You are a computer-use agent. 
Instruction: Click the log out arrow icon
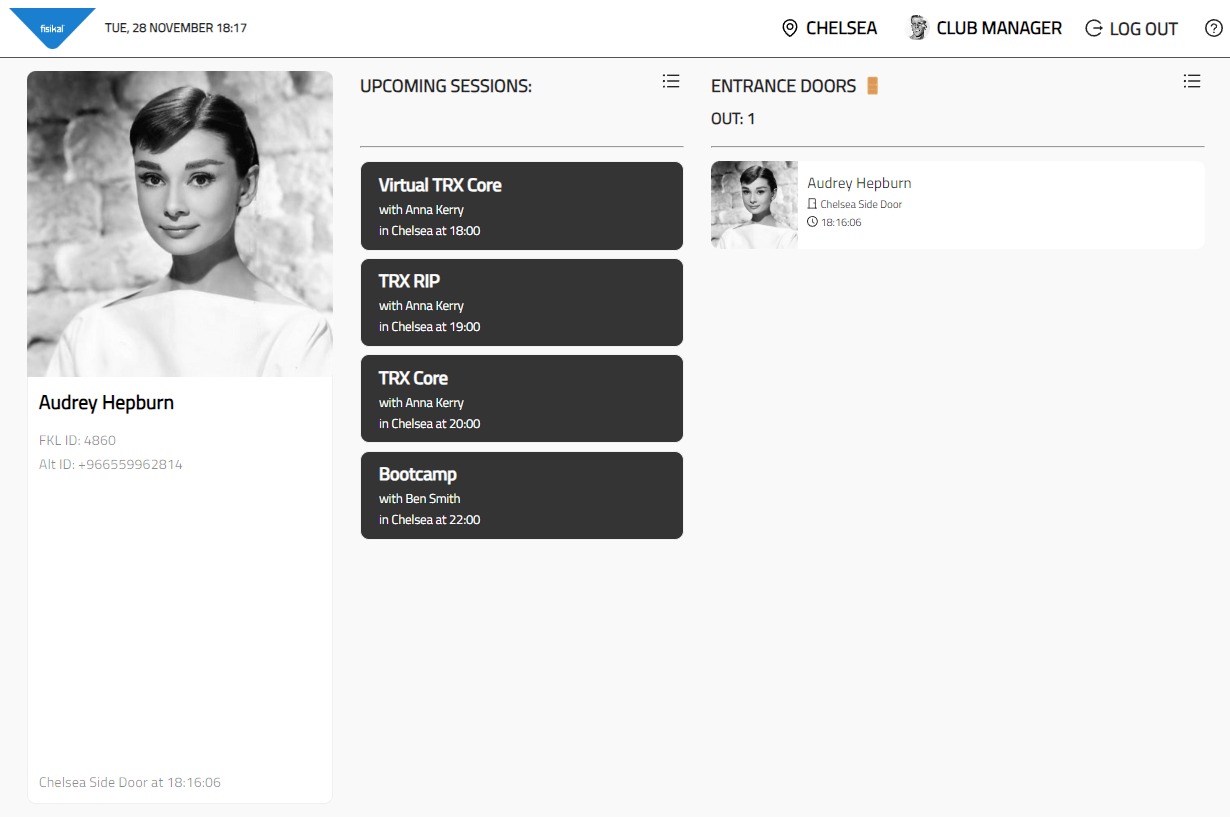pos(1094,28)
